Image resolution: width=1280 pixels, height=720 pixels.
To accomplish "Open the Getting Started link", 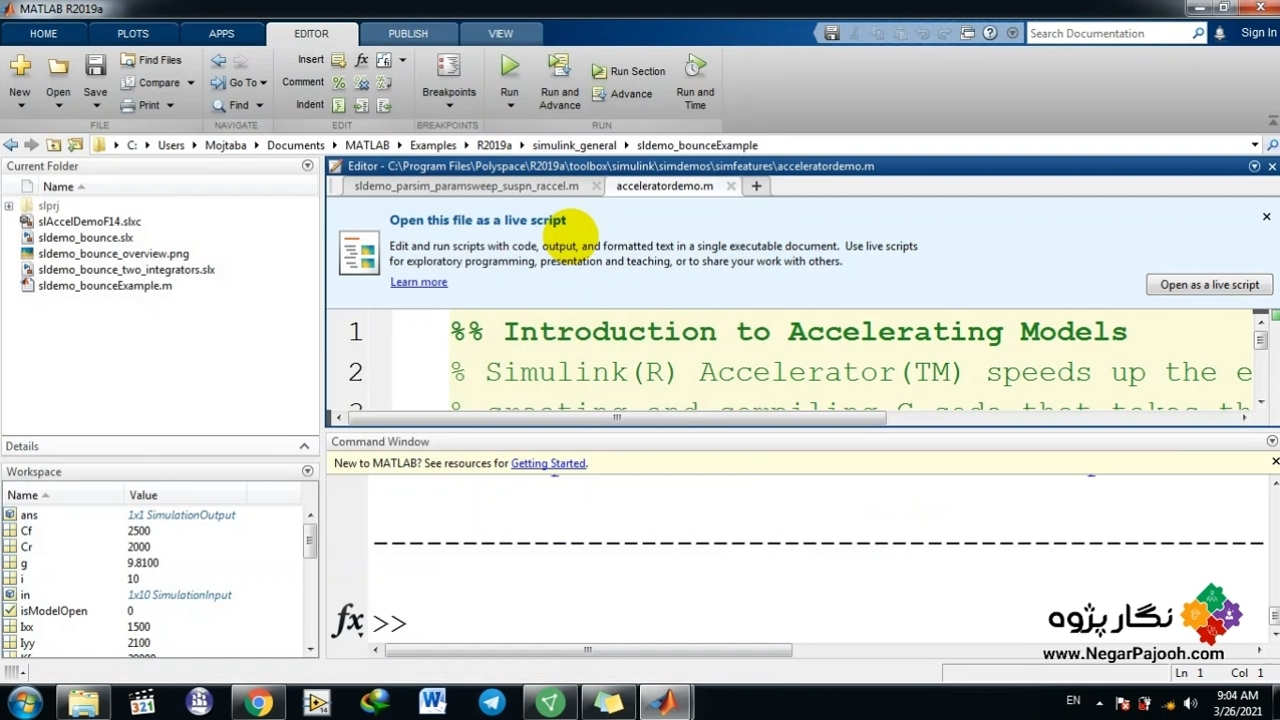I will point(548,463).
